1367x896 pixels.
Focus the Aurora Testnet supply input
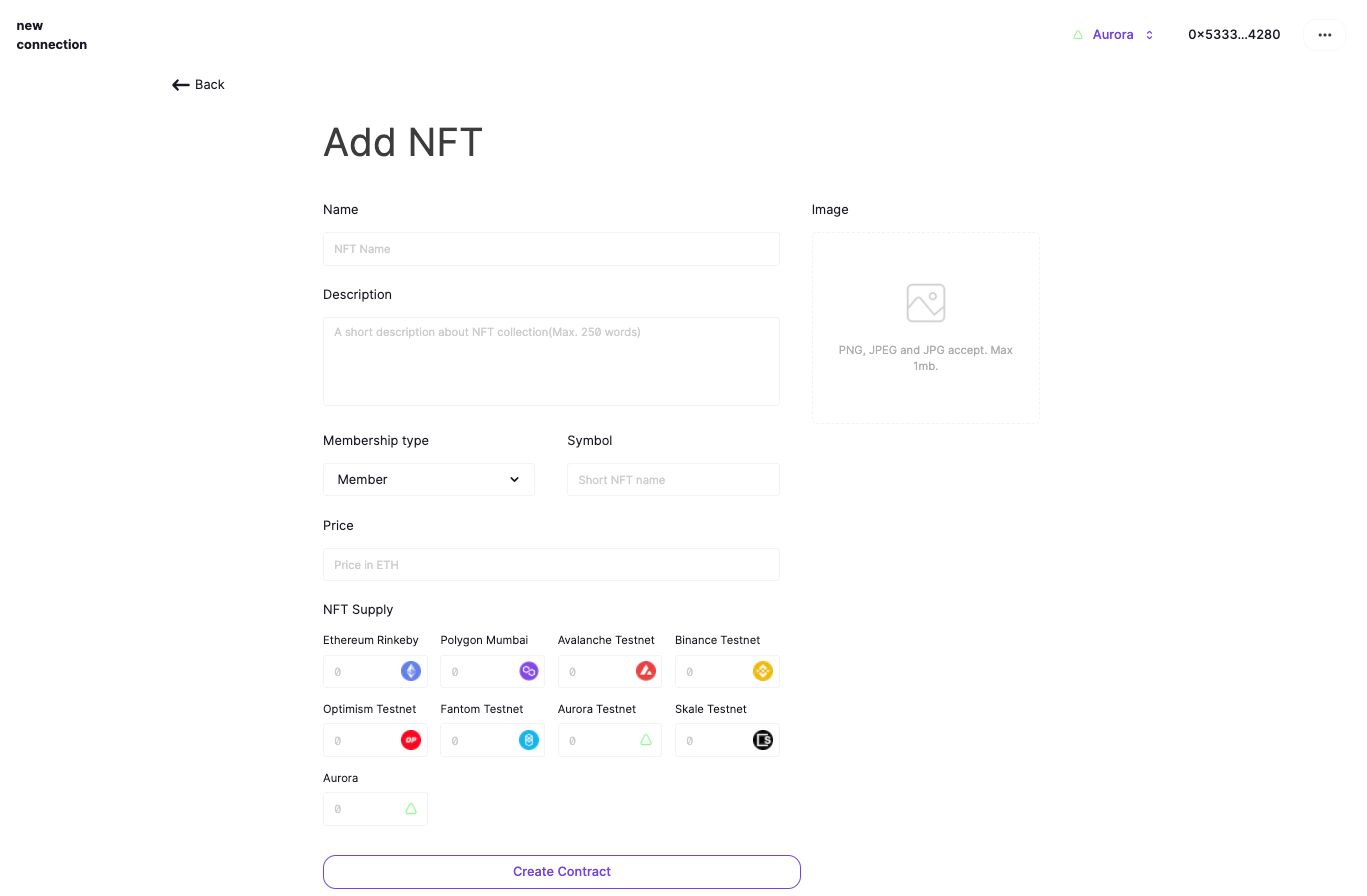coord(610,740)
